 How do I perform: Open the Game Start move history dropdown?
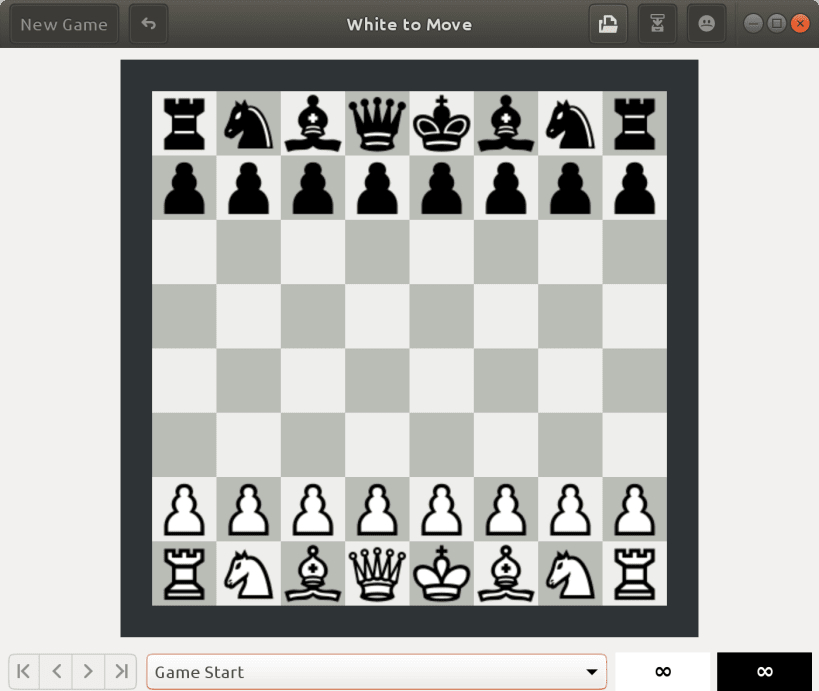pyautogui.click(x=377, y=672)
